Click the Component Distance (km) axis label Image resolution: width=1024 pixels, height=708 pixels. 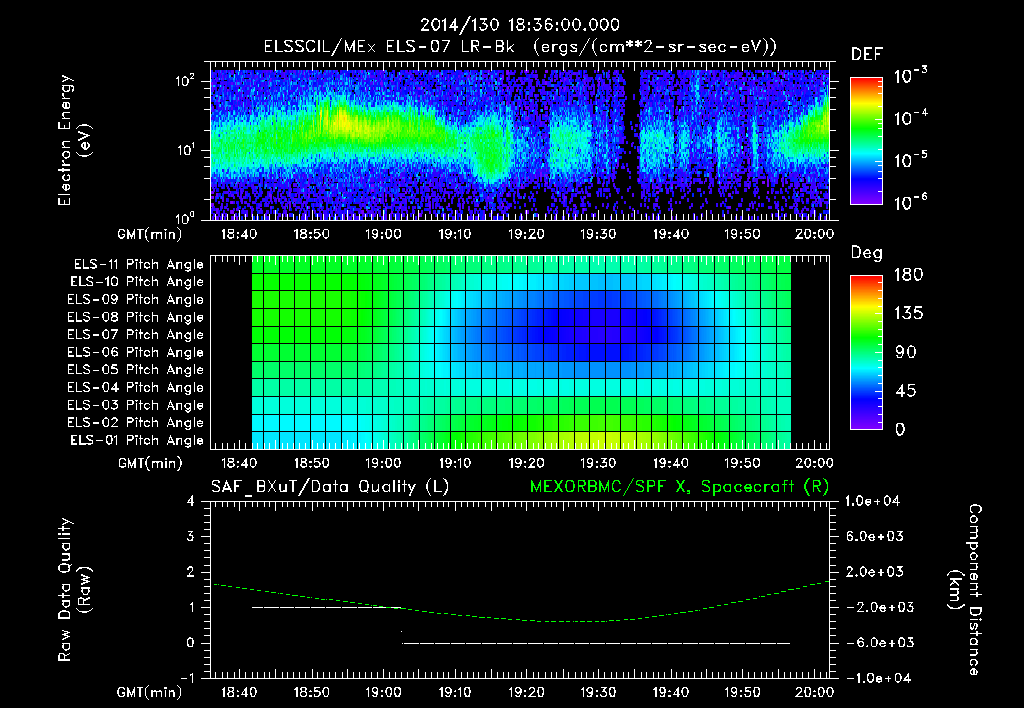[x=965, y=590]
